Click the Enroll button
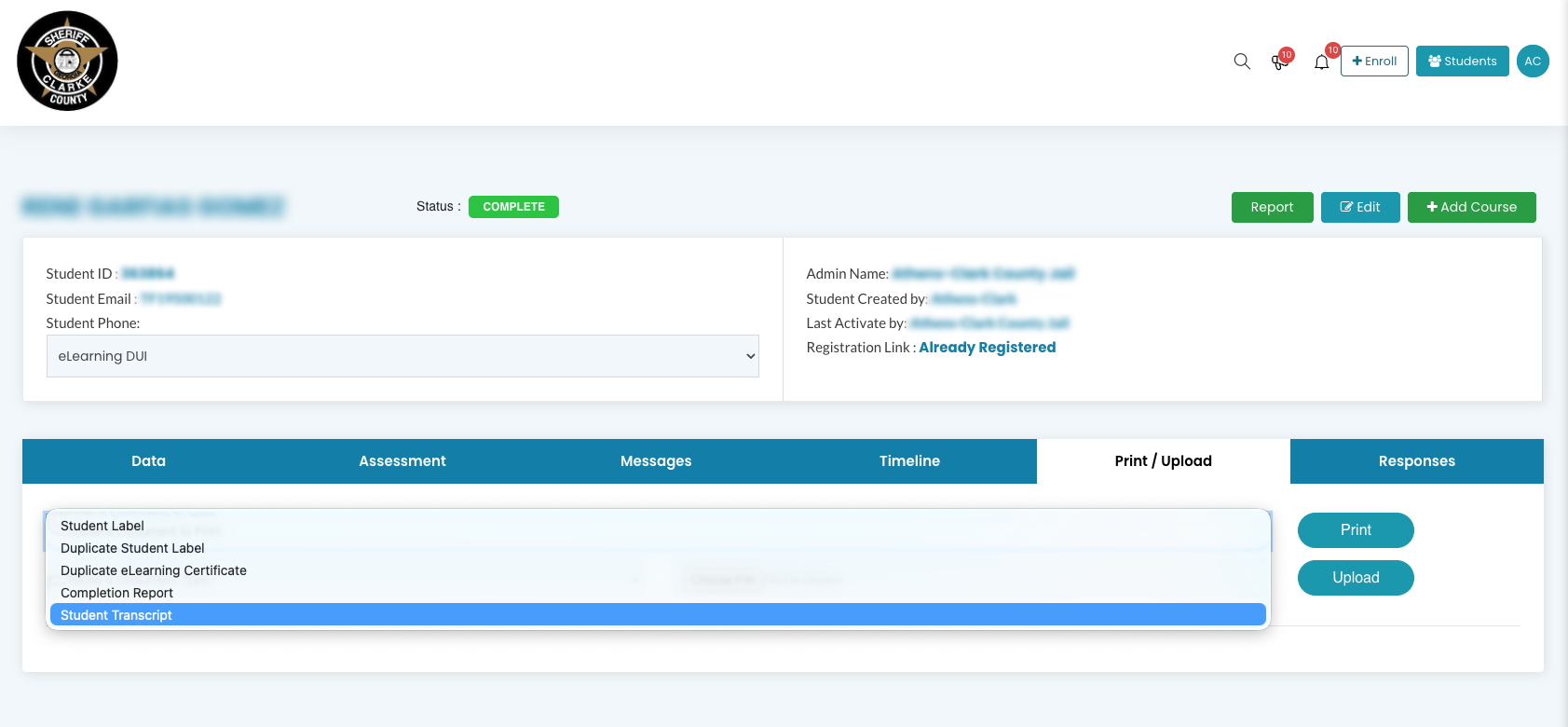 1374,62
